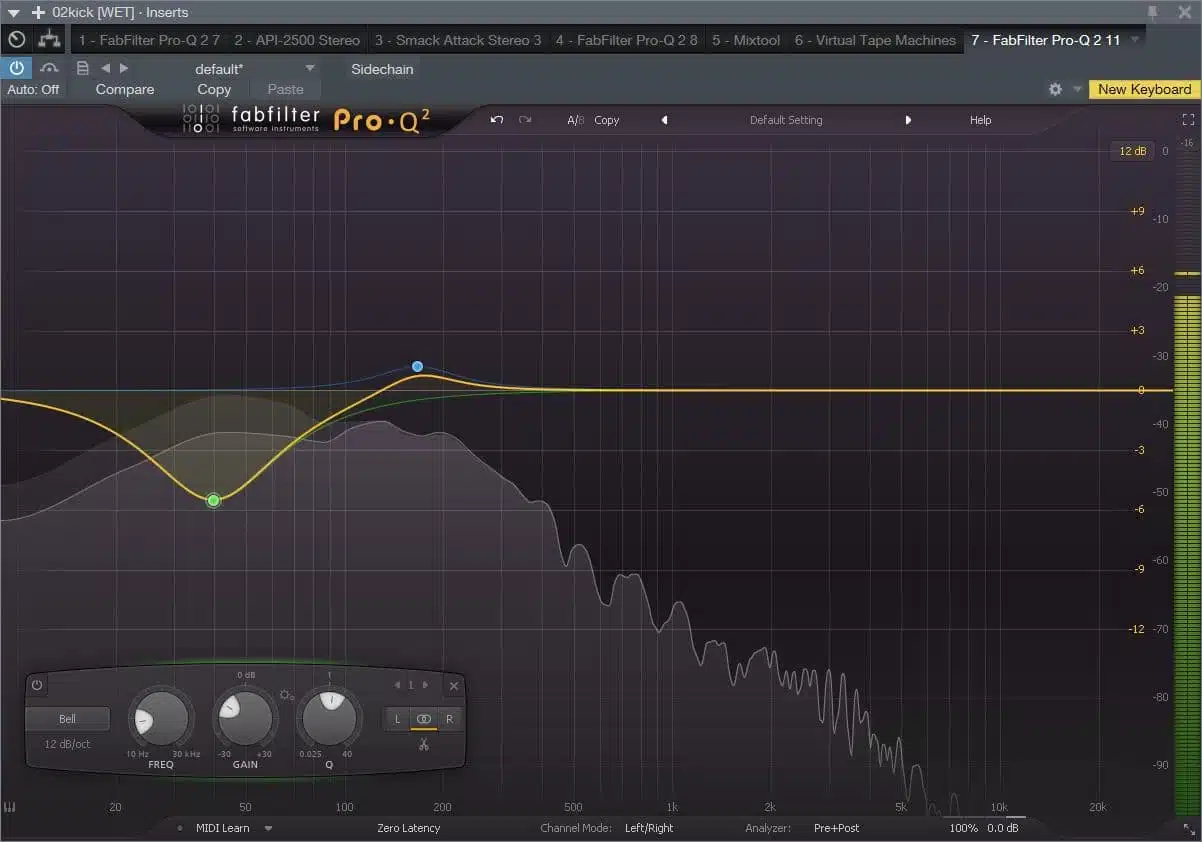Open the default* preset dropdown
1202x842 pixels.
pyautogui.click(x=253, y=69)
